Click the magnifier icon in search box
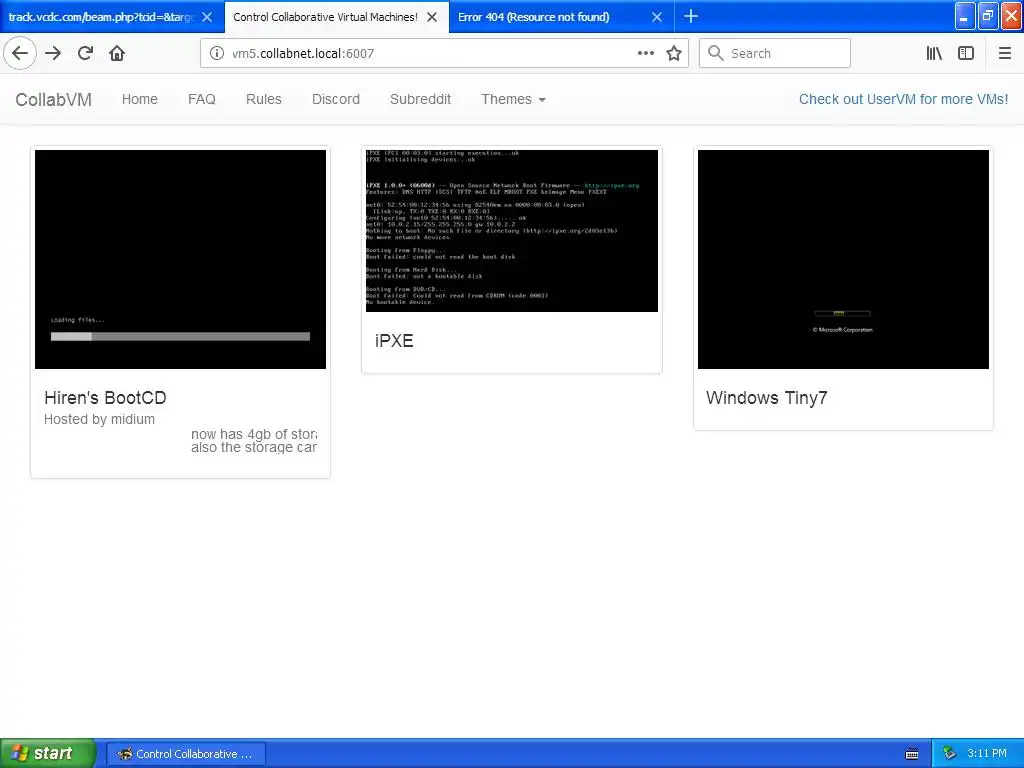Image resolution: width=1024 pixels, height=768 pixels. coord(716,53)
